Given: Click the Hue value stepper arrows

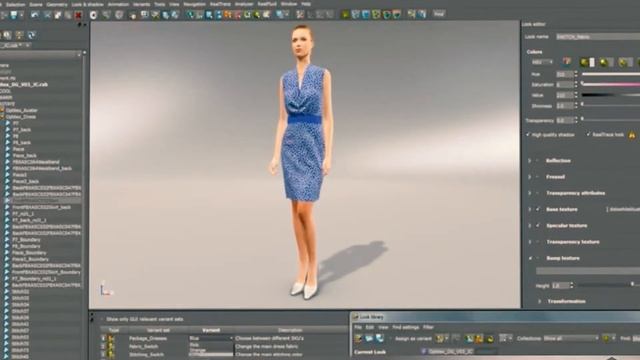Looking at the screenshot, I should tap(576, 74).
